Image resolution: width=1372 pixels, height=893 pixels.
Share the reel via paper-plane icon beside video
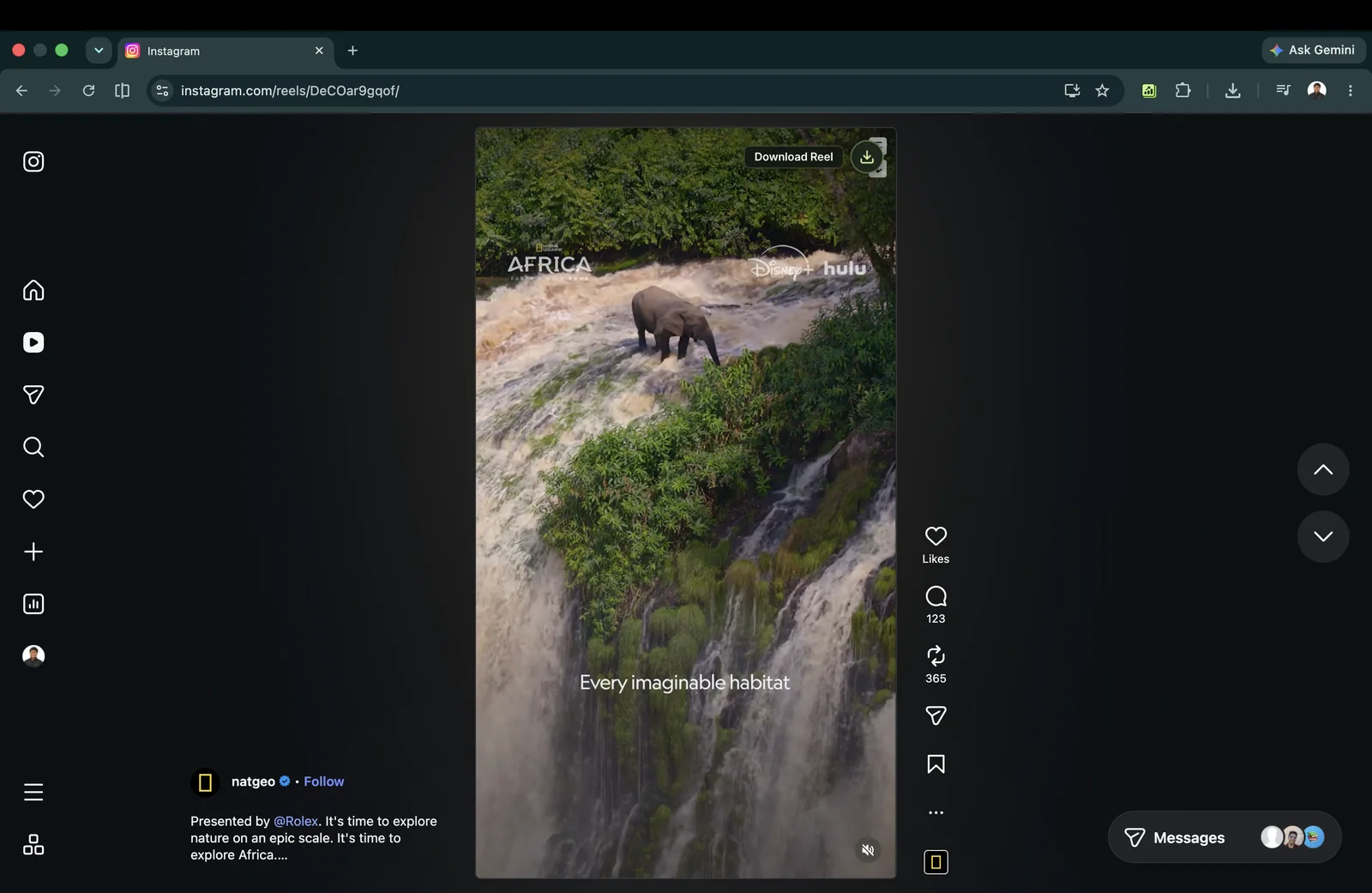click(936, 715)
